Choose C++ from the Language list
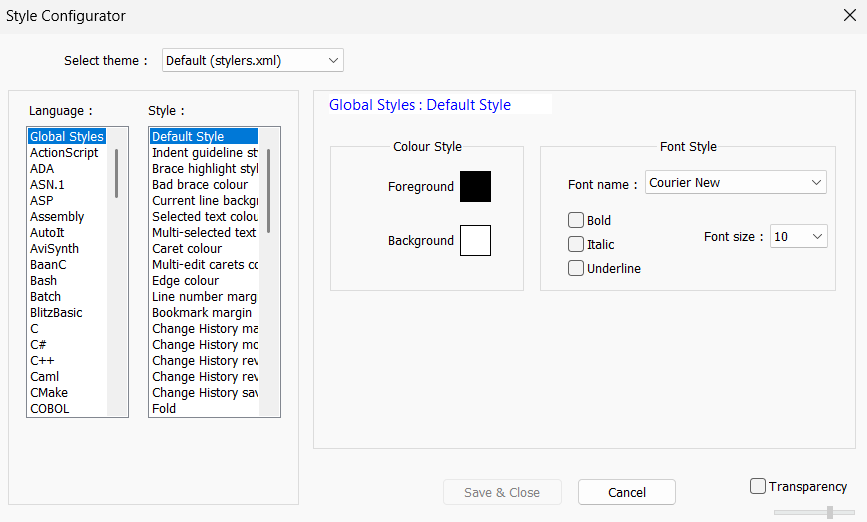867x522 pixels. click(41, 361)
